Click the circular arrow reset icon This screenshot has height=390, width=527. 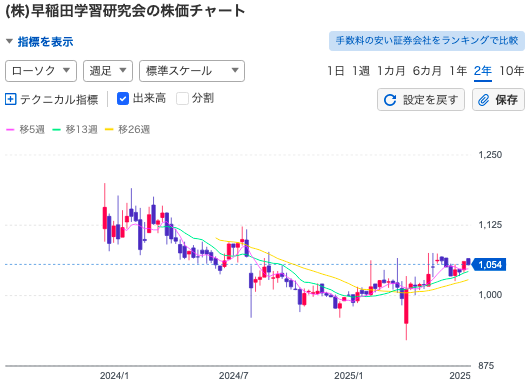[x=390, y=100]
